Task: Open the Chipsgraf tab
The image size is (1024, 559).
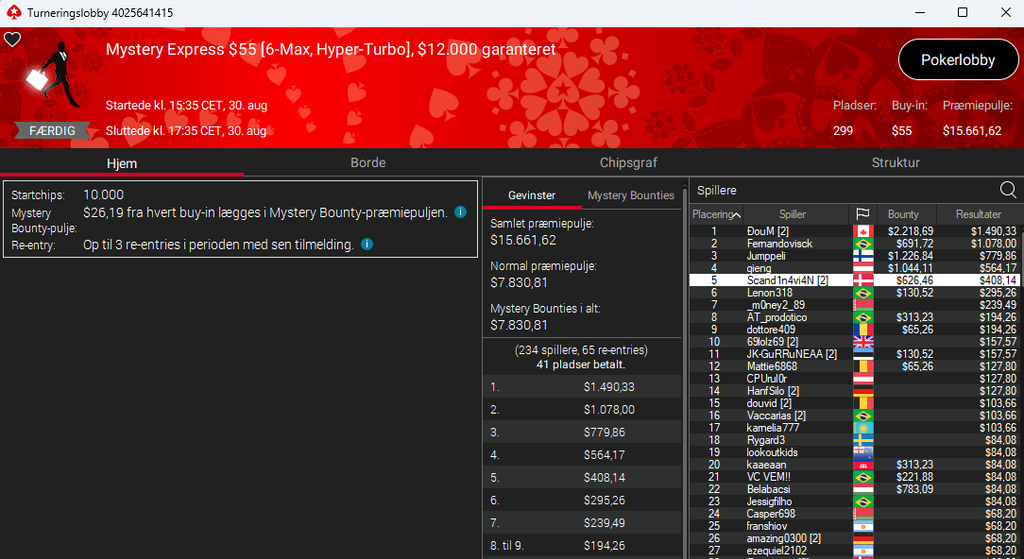Action: tap(628, 163)
